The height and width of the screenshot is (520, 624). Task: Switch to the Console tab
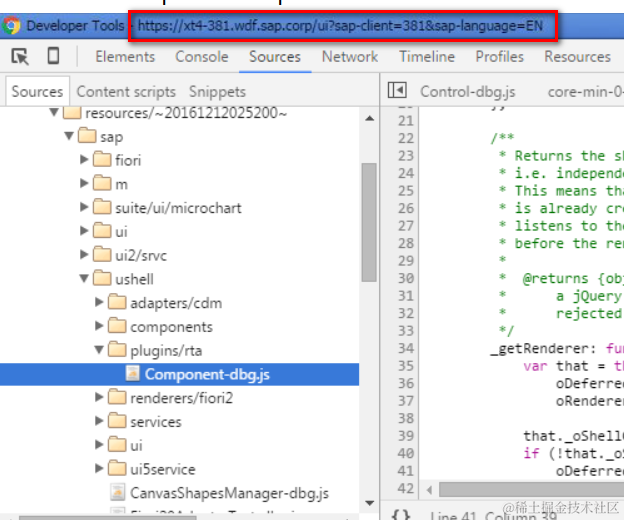pyautogui.click(x=202, y=56)
